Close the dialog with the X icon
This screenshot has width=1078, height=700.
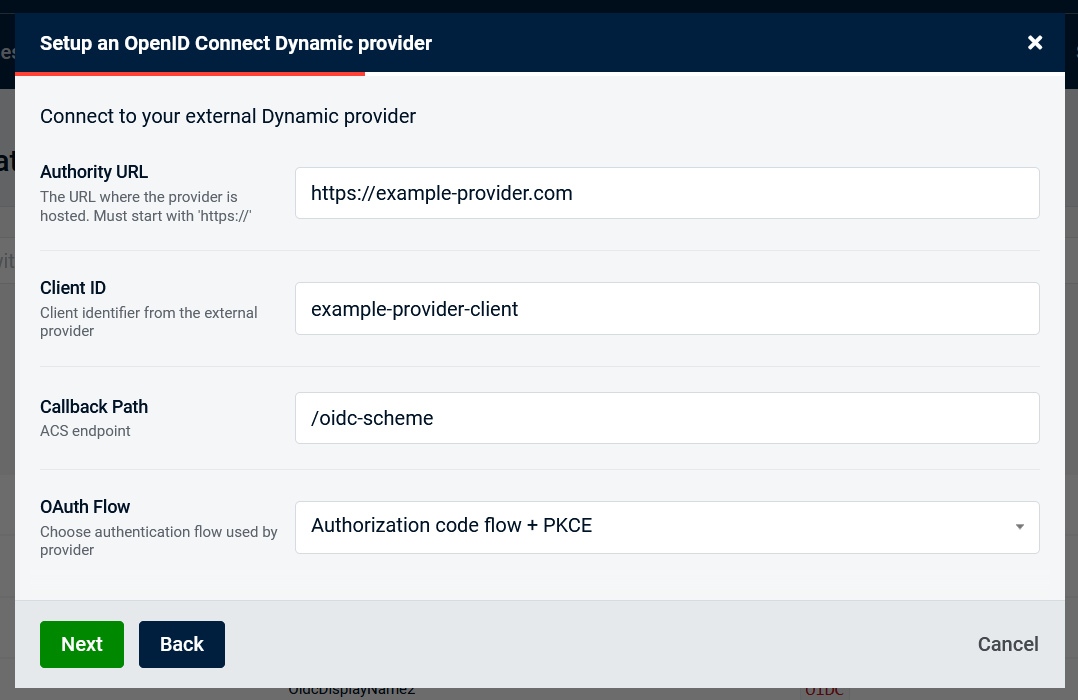(x=1035, y=42)
